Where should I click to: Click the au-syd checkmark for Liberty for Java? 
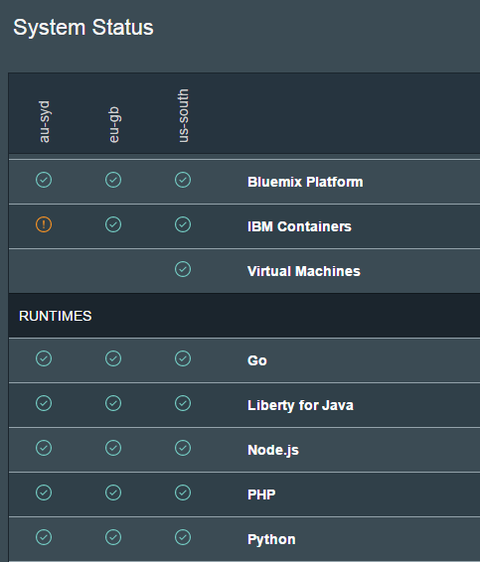[44, 403]
